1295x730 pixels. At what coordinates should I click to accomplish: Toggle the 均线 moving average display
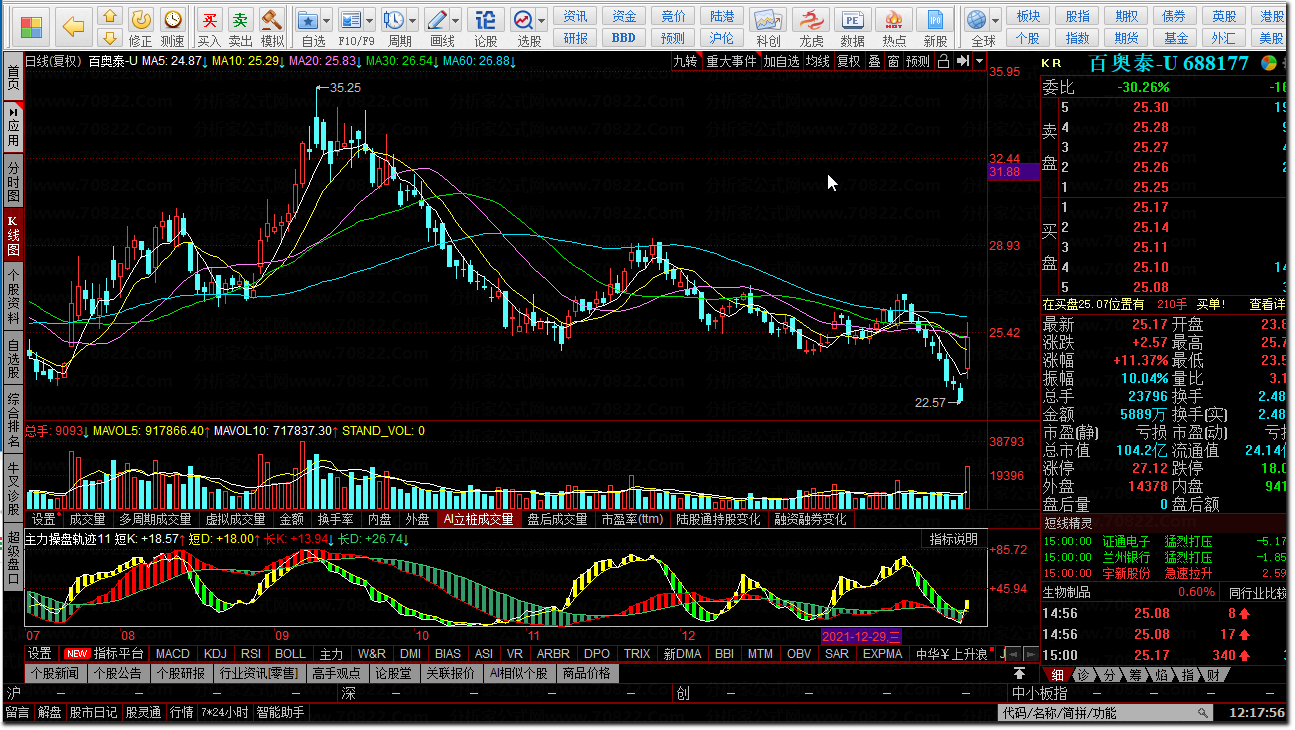click(x=818, y=61)
